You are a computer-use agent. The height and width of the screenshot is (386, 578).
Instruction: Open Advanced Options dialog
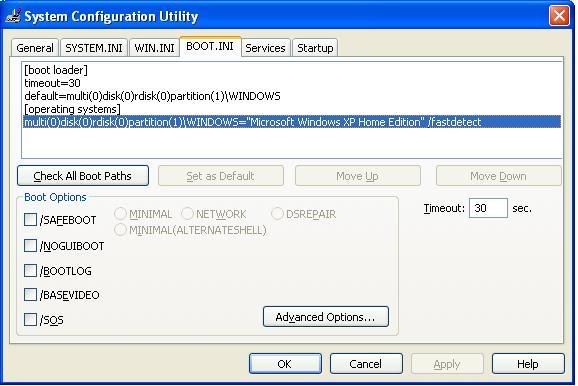(x=326, y=317)
